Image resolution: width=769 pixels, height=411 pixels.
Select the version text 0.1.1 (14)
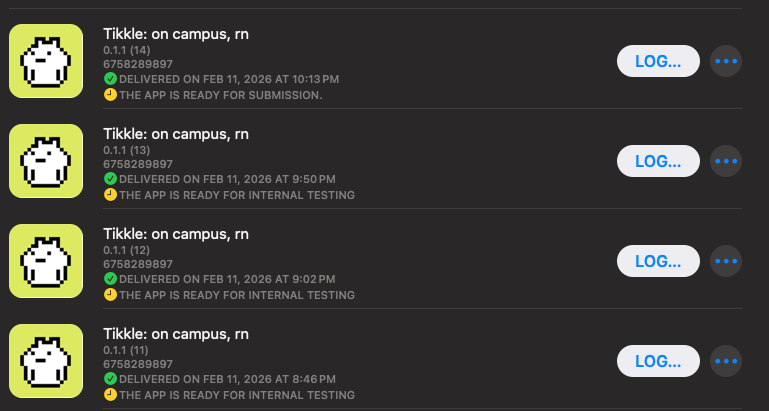pos(127,50)
